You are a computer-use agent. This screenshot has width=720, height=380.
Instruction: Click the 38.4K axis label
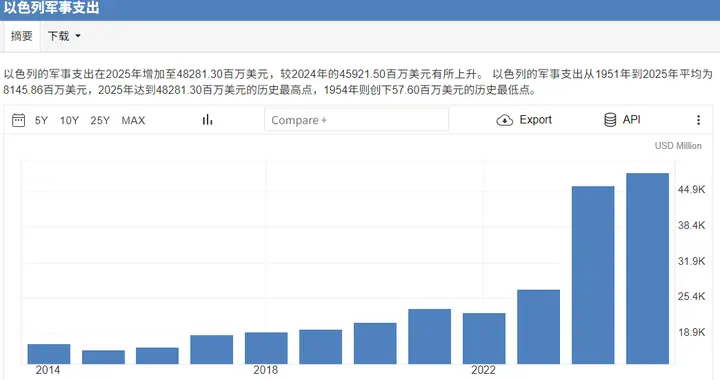692,225
